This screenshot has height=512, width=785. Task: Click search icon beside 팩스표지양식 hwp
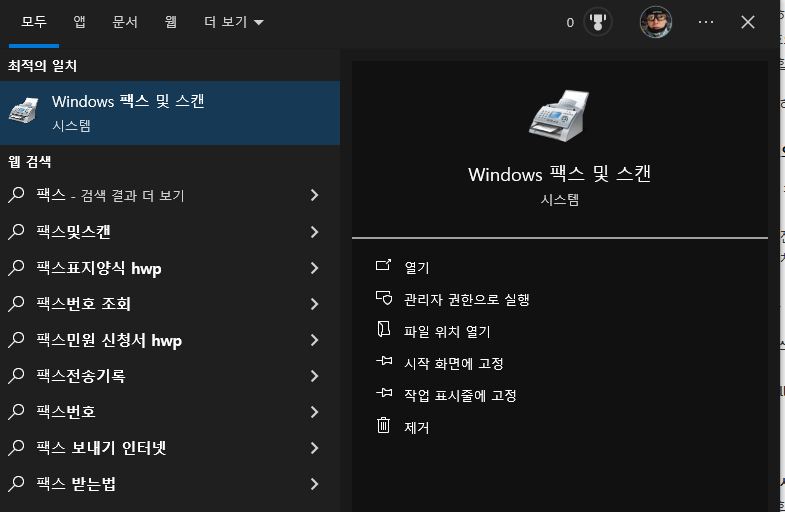(16, 268)
